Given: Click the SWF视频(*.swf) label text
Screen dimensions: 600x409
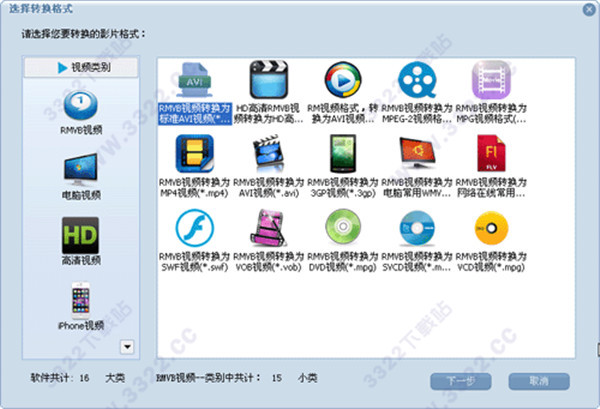Looking at the screenshot, I should [x=194, y=267].
